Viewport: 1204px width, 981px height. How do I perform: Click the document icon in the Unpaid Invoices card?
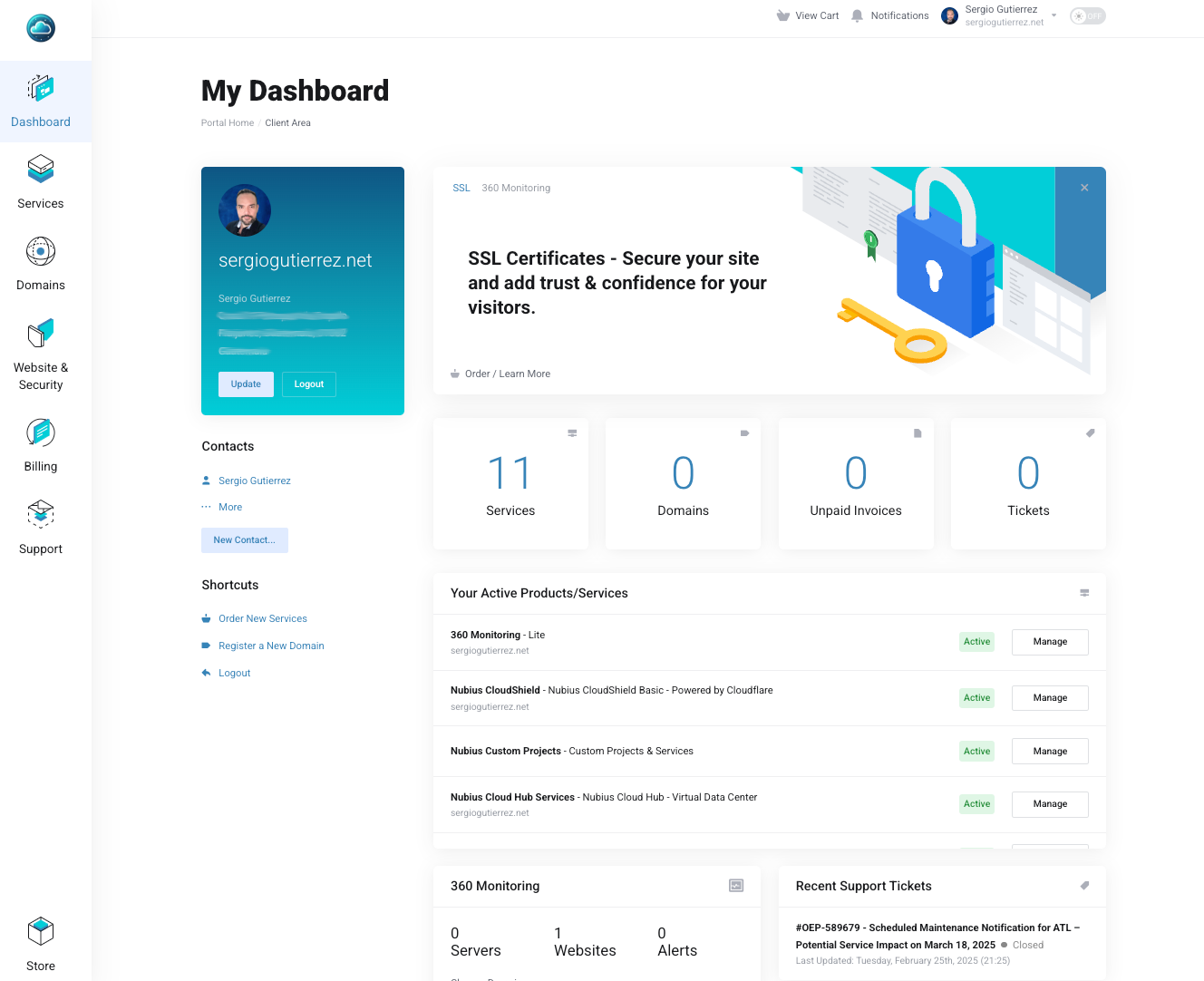[x=918, y=433]
